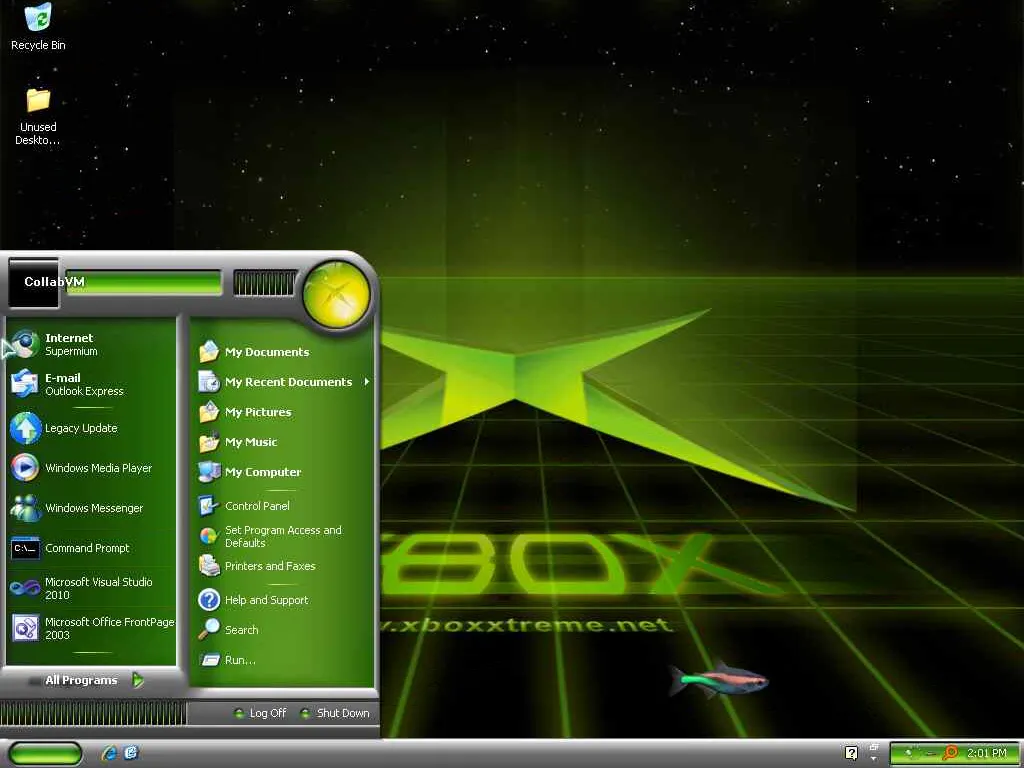Viewport: 1024px width, 768px height.
Task: Click second quick launch taskbar icon
Action: [131, 753]
